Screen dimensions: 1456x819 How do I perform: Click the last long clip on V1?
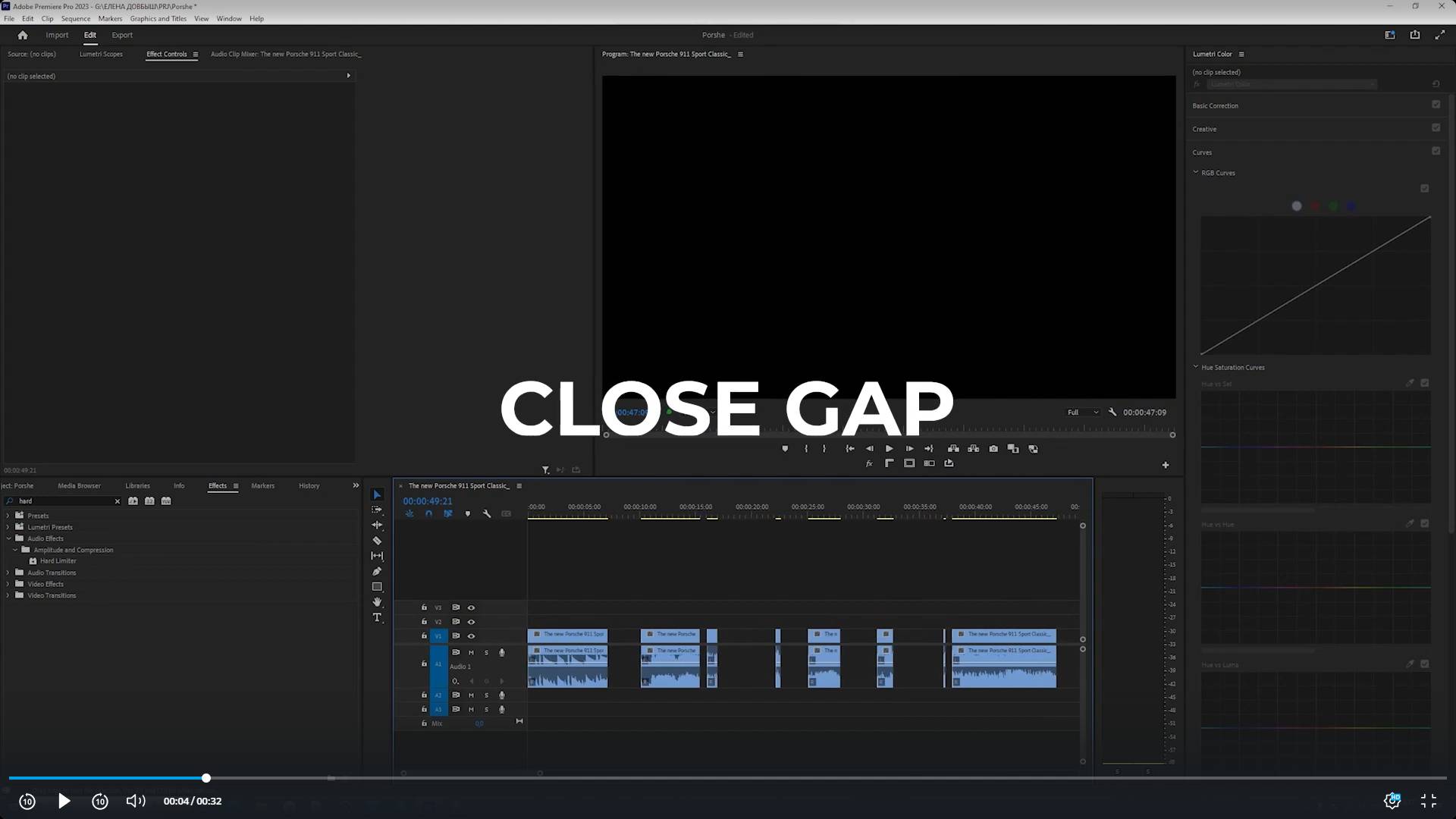coord(1003,635)
